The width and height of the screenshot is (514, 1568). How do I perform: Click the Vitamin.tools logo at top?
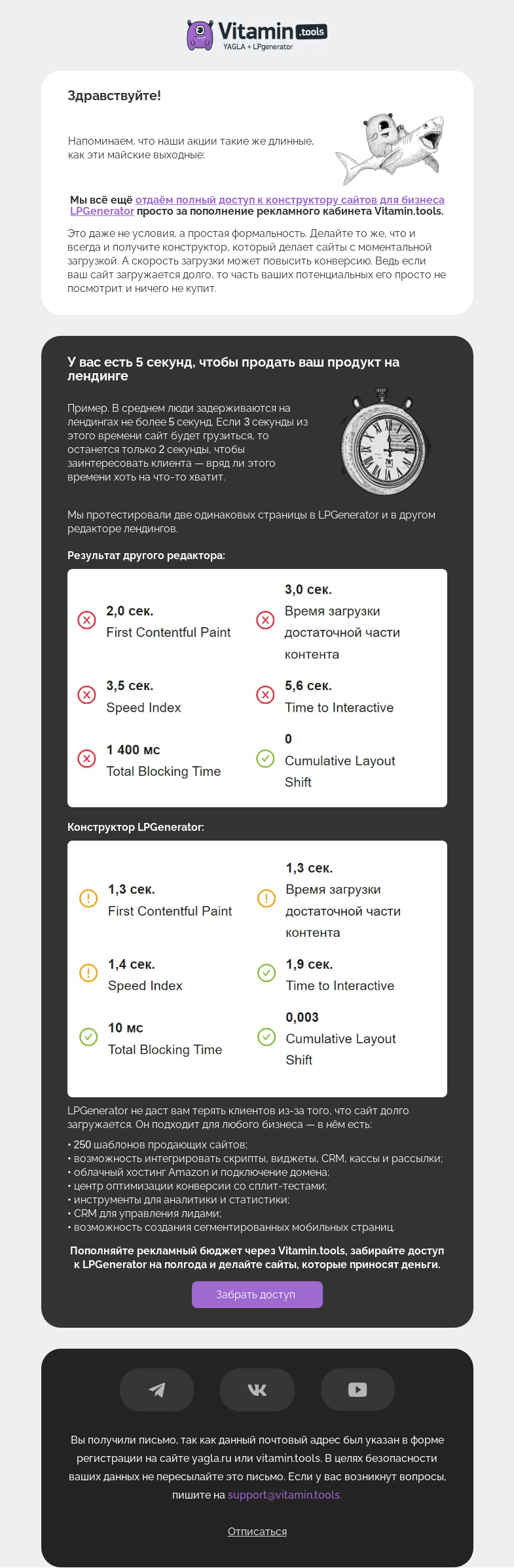257,35
